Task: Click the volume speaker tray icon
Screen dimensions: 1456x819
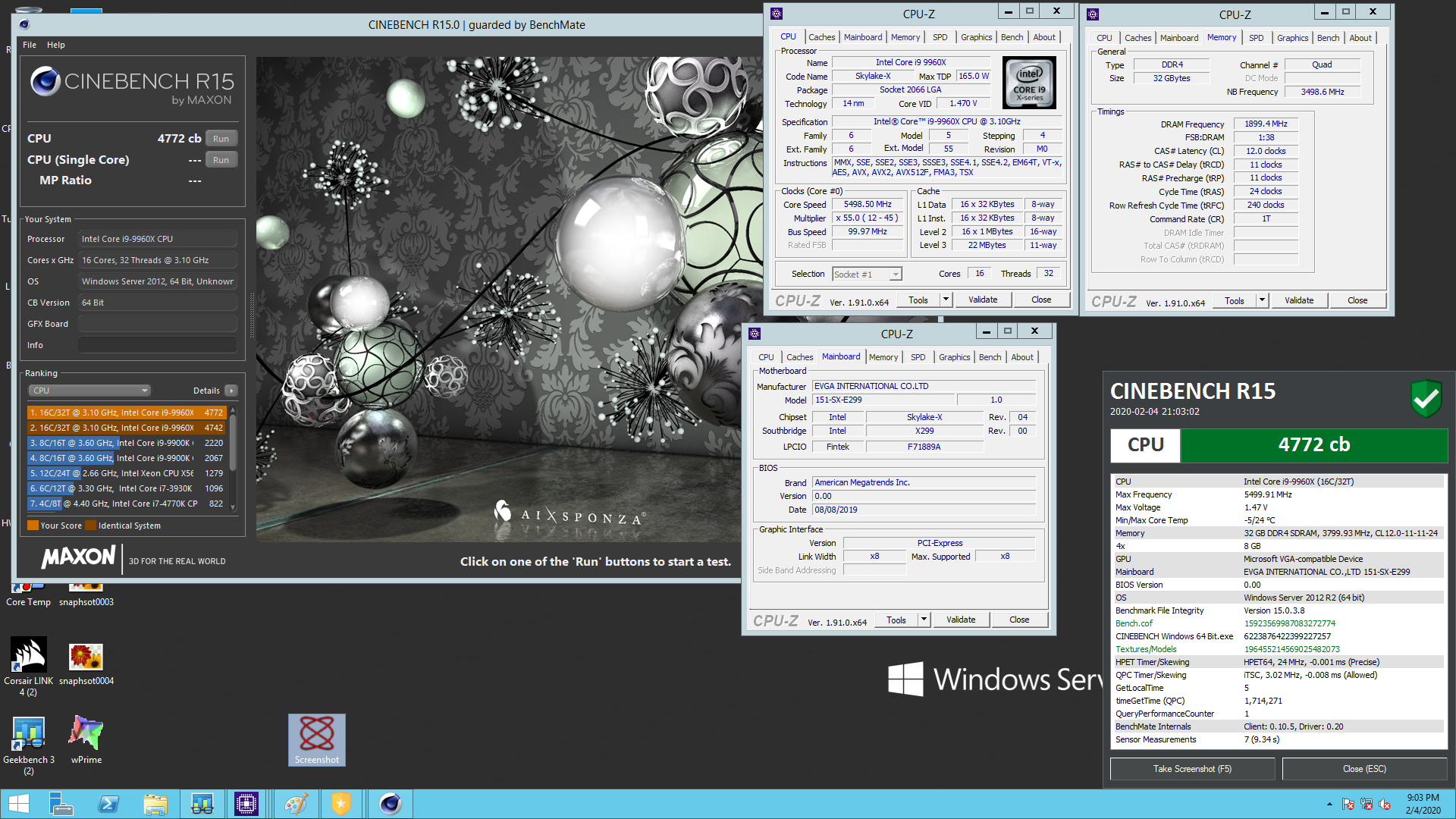Action: [x=1385, y=804]
